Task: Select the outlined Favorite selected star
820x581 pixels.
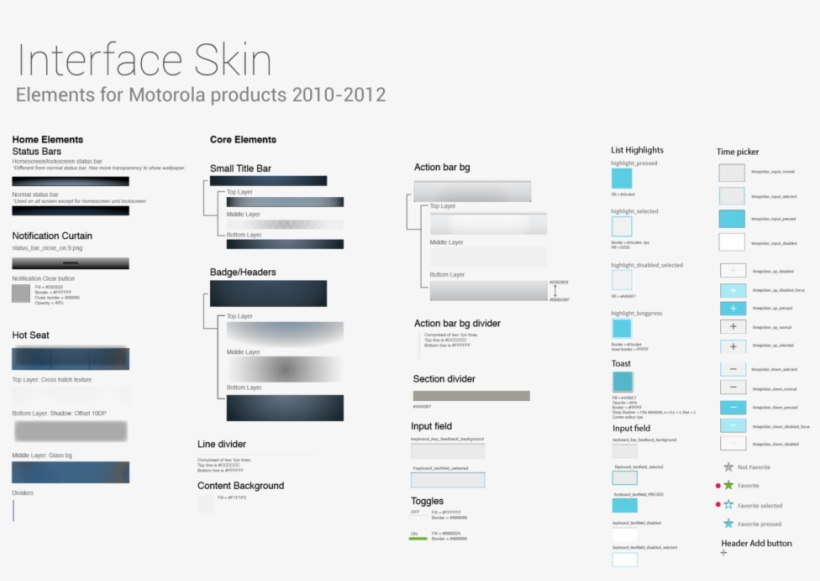Action: tap(728, 505)
